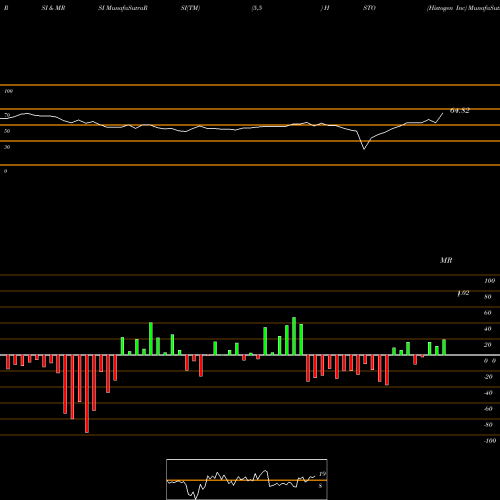Click the 20 label on the MR axis
Viewport: 500px width, 500px height.
click(x=488, y=345)
